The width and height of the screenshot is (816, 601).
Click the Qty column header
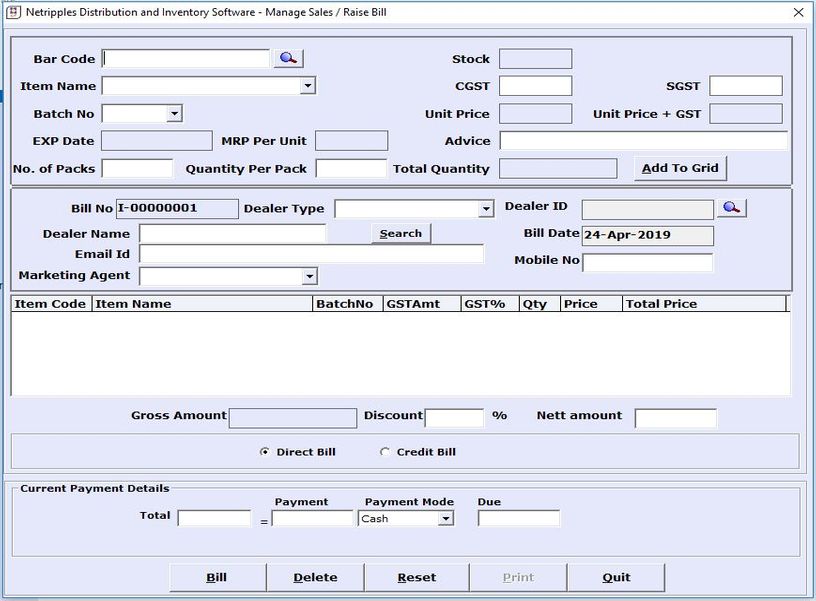(540, 304)
